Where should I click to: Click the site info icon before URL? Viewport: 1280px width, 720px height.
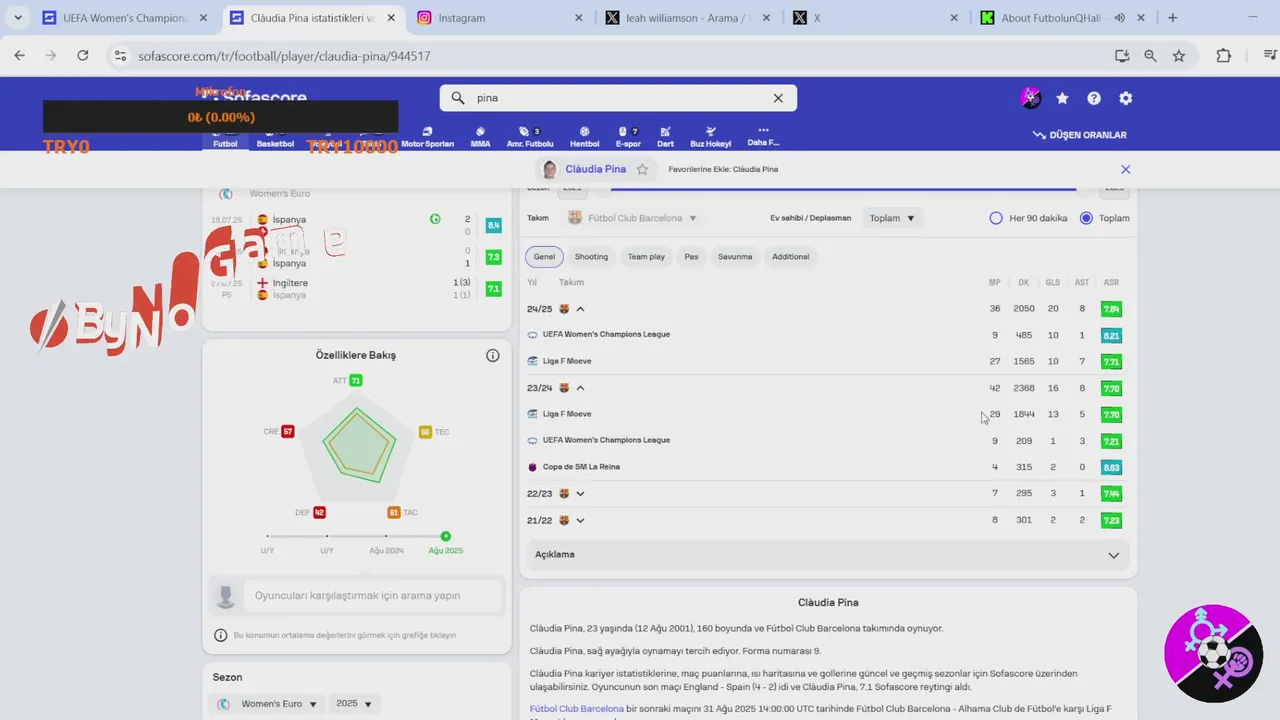[120, 56]
